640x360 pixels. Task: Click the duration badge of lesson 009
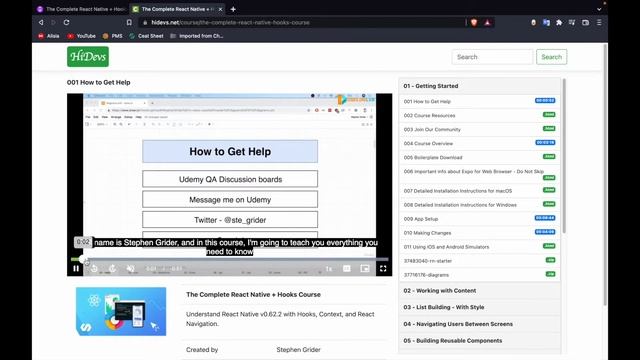click(545, 218)
